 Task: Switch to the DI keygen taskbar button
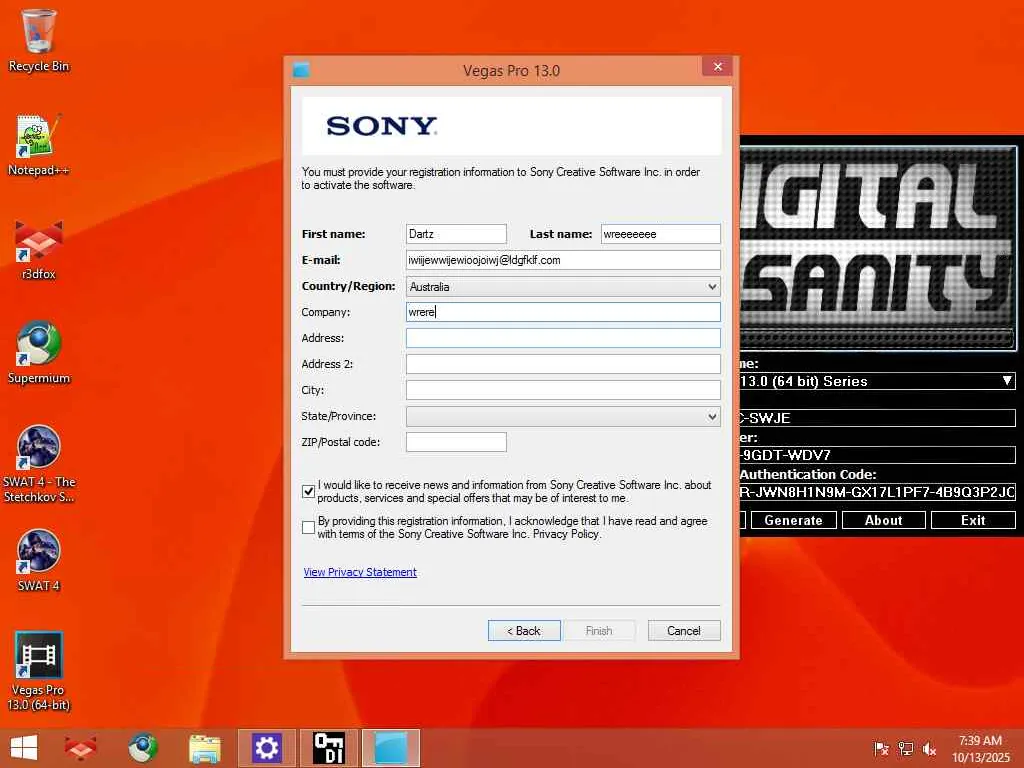(x=328, y=748)
